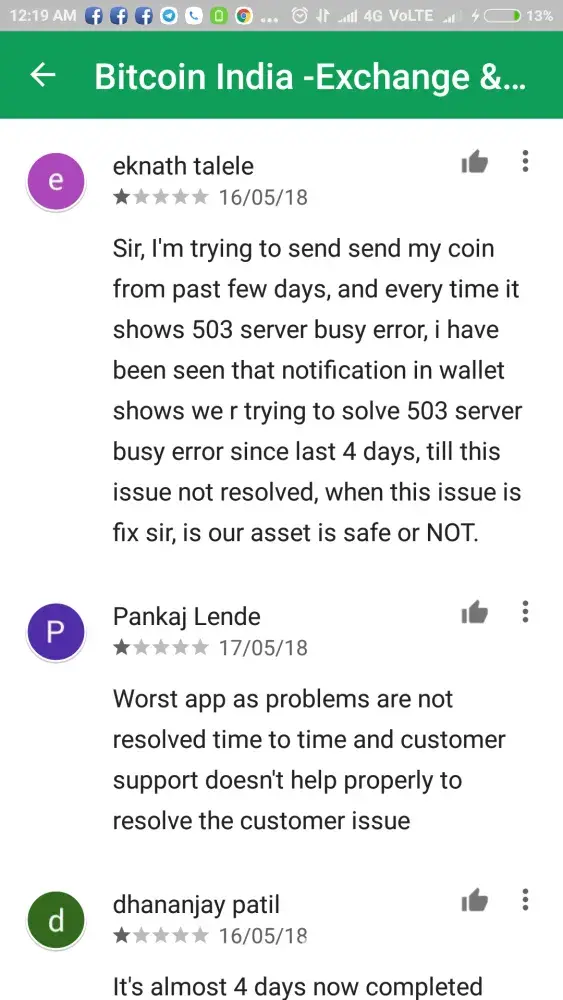The height and width of the screenshot is (1000, 563).
Task: Give thumbs up to Pankaj Lende's review
Action: pos(474,613)
